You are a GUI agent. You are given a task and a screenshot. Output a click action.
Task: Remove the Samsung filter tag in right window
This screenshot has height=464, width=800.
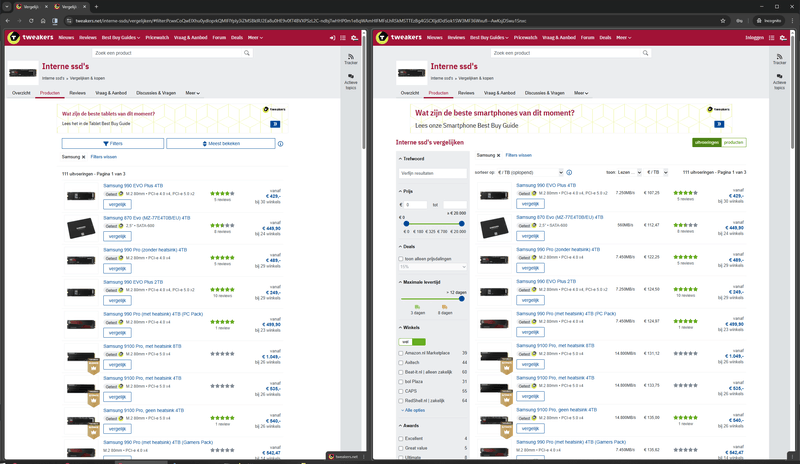pos(498,155)
